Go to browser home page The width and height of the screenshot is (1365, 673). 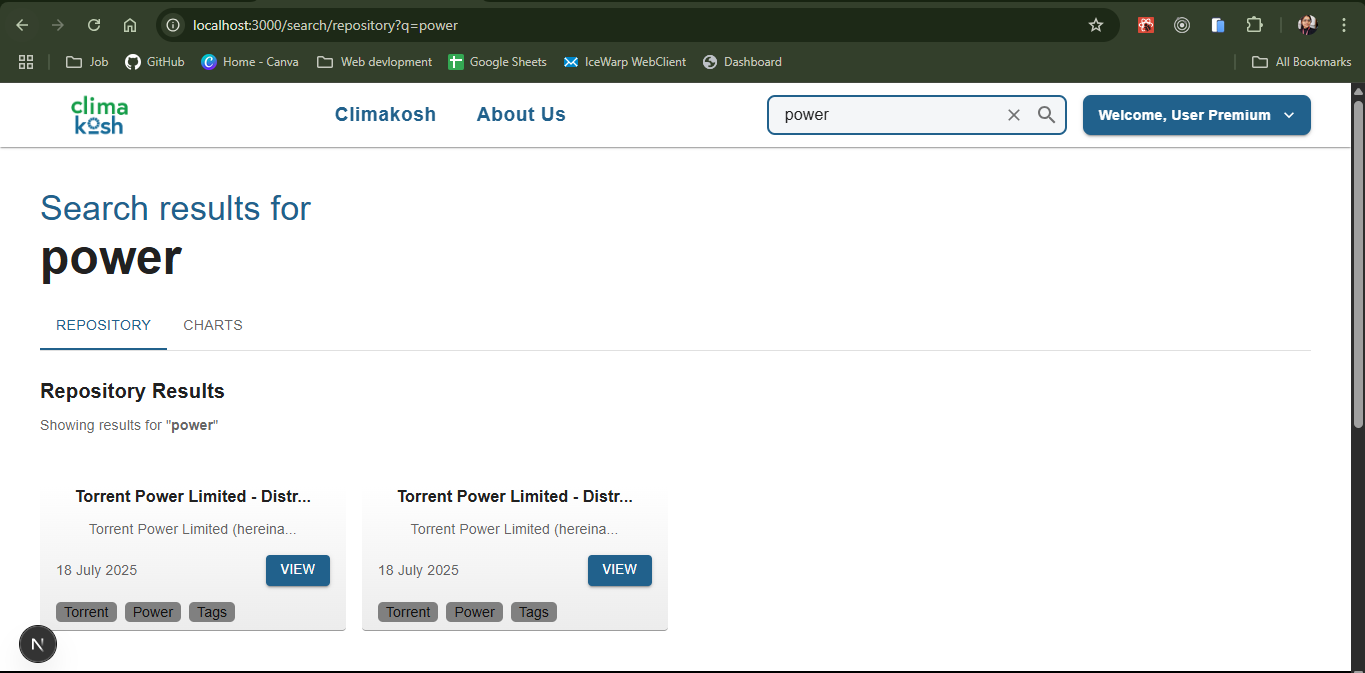click(x=130, y=25)
